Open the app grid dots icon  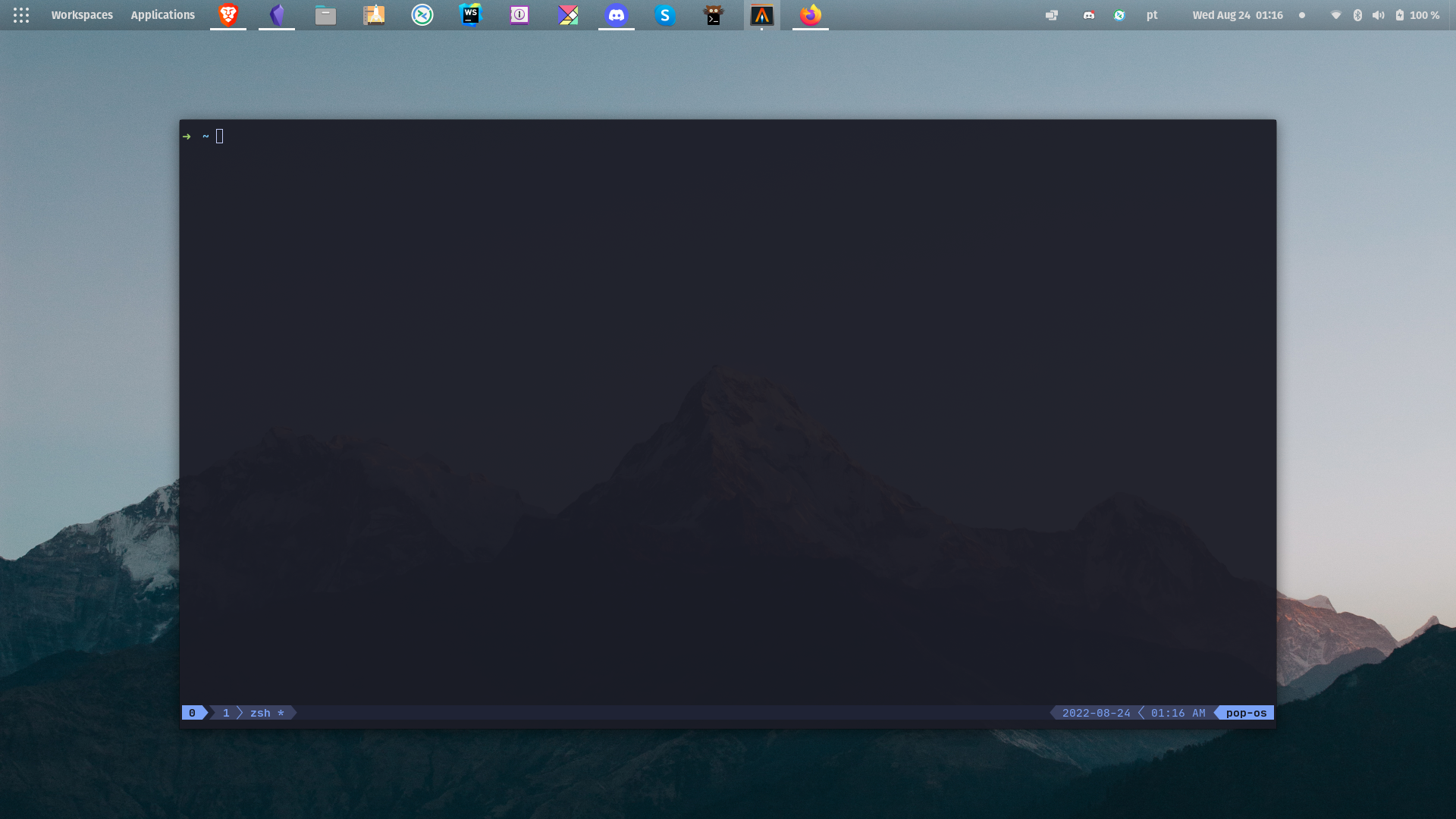pyautogui.click(x=21, y=14)
